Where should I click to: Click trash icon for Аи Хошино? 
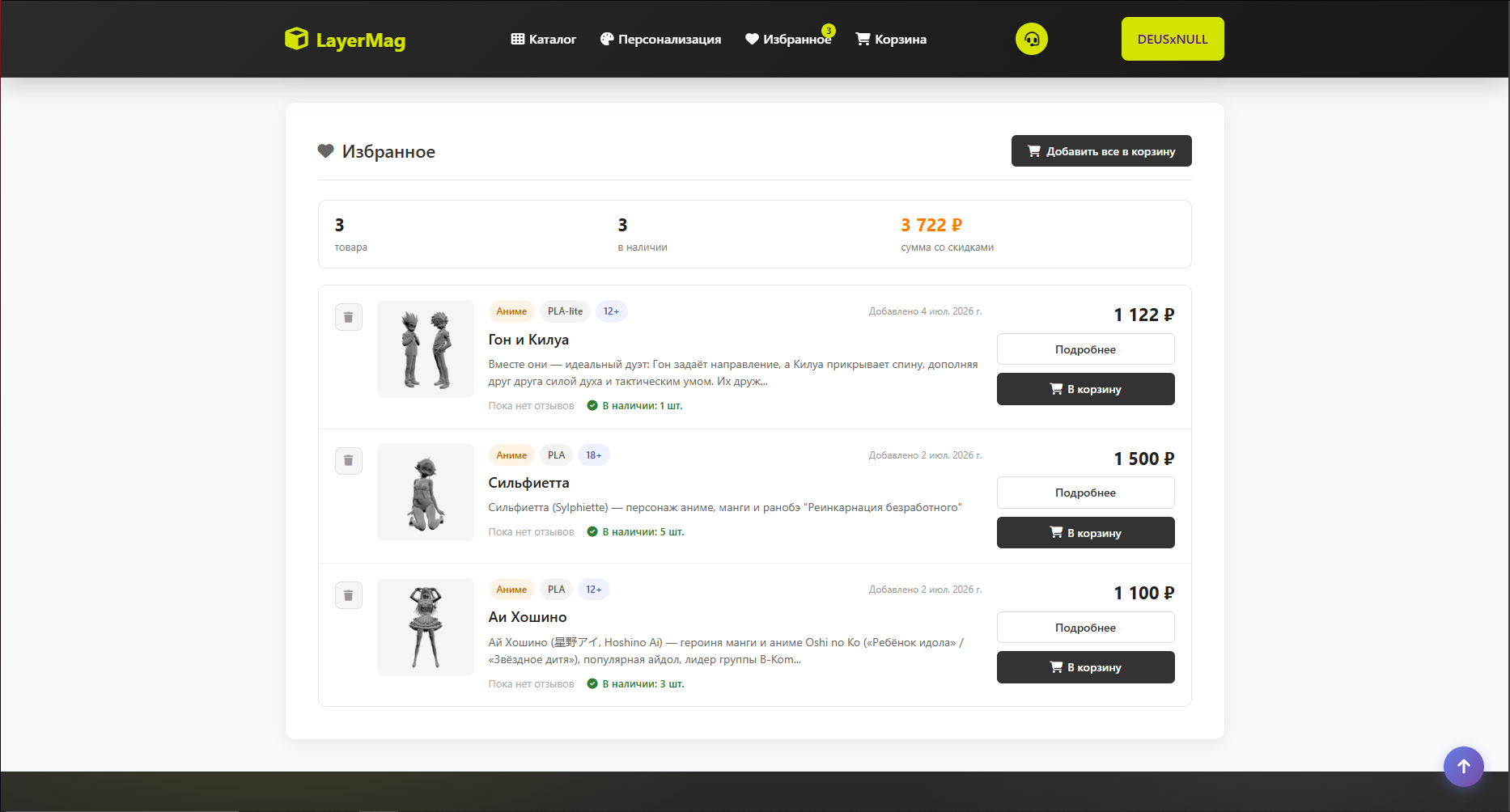[x=349, y=595]
